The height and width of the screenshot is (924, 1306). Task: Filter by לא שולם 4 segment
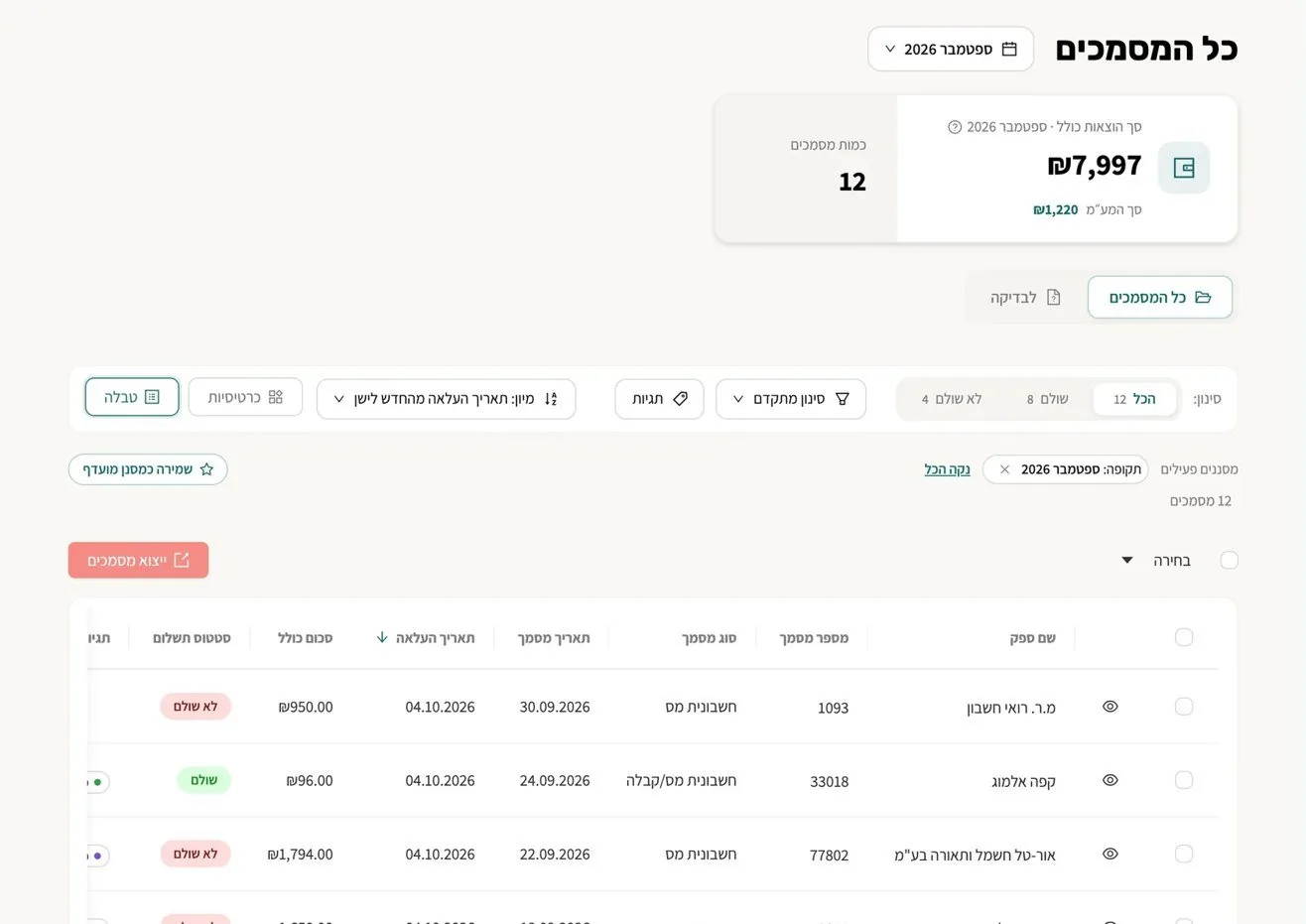(951, 399)
